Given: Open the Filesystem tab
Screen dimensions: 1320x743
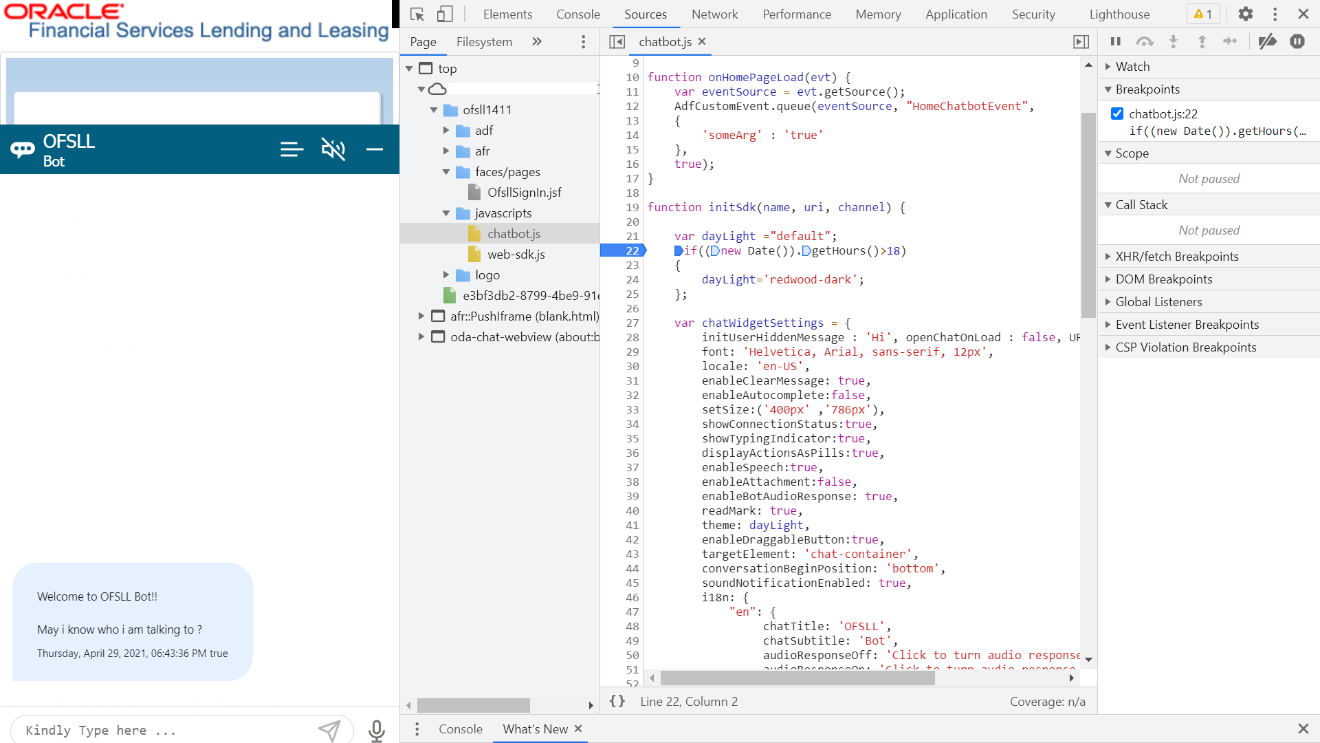Looking at the screenshot, I should (484, 42).
